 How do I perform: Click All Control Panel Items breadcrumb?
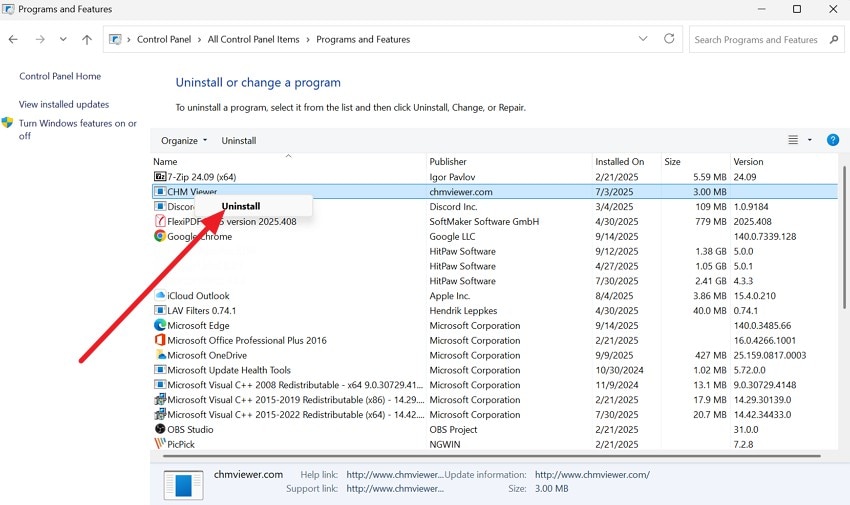(x=253, y=40)
